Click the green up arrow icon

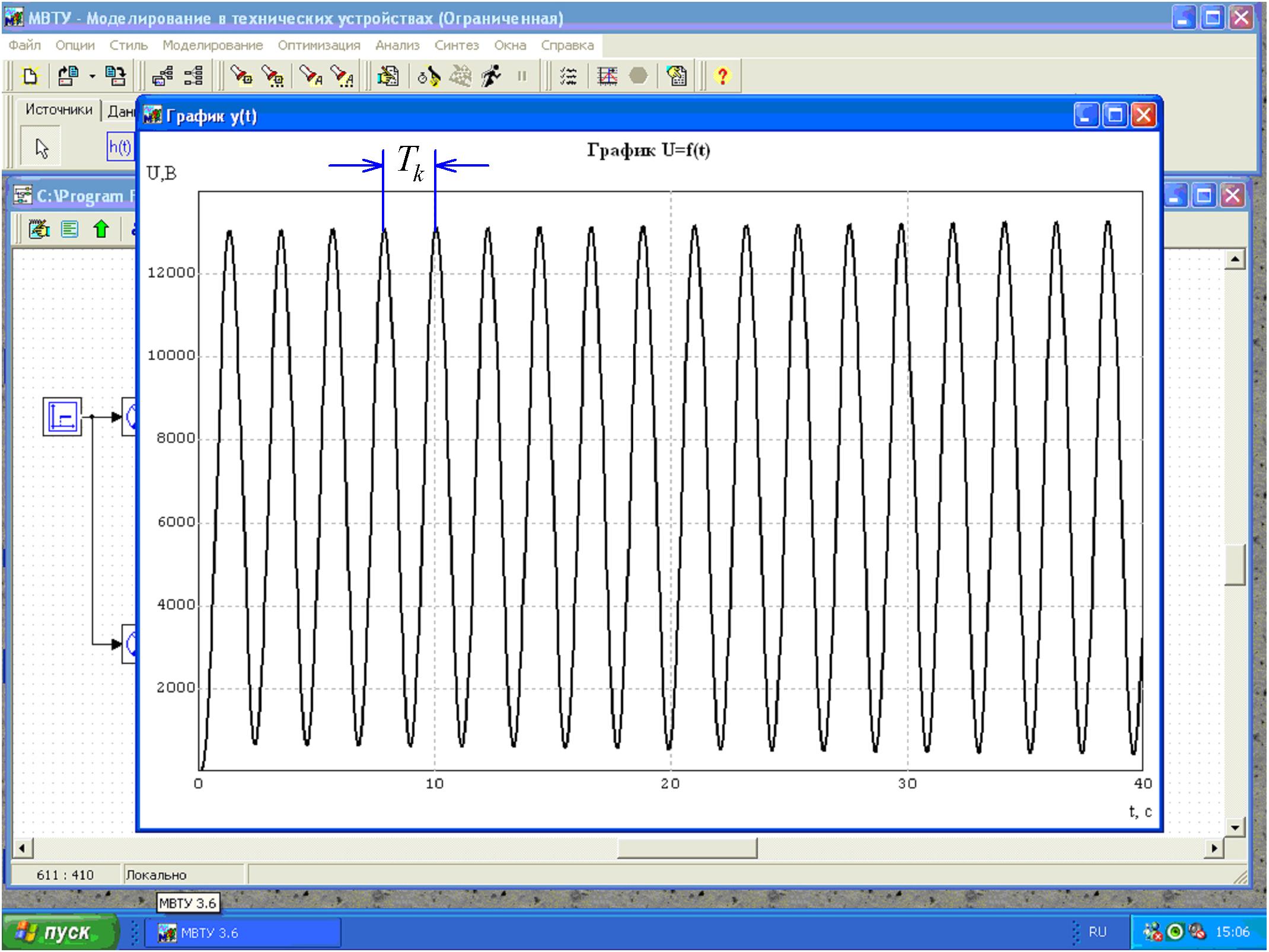tap(101, 229)
